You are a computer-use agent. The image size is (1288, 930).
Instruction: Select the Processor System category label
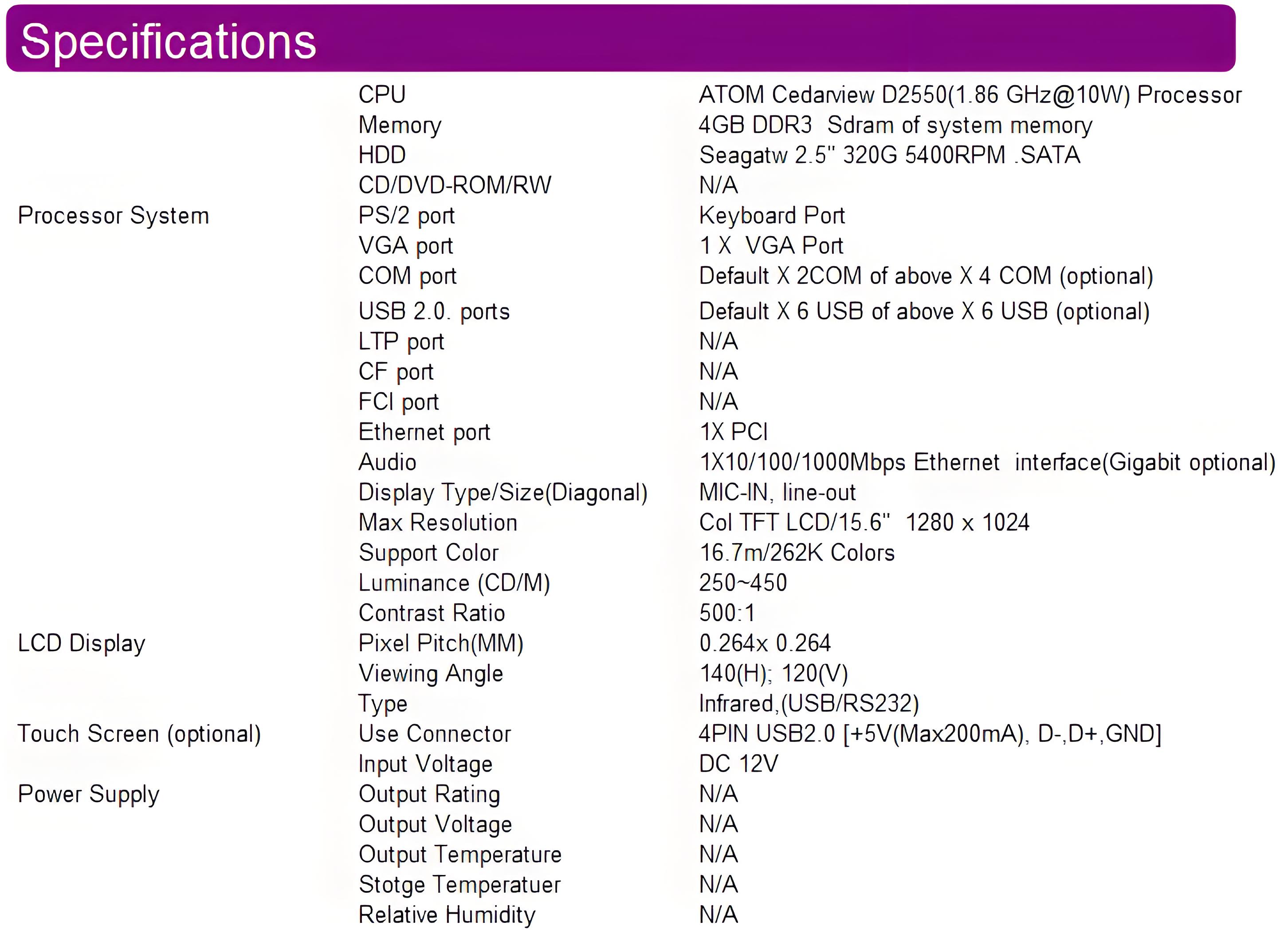(x=114, y=216)
